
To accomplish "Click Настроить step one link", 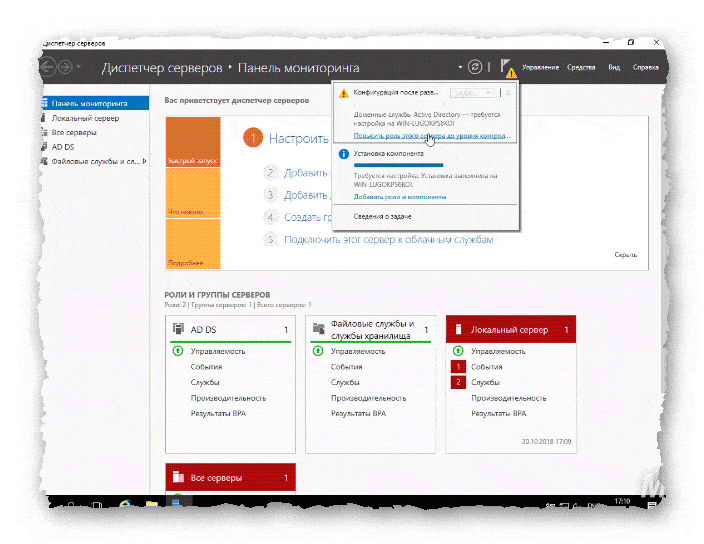I will (299, 139).
